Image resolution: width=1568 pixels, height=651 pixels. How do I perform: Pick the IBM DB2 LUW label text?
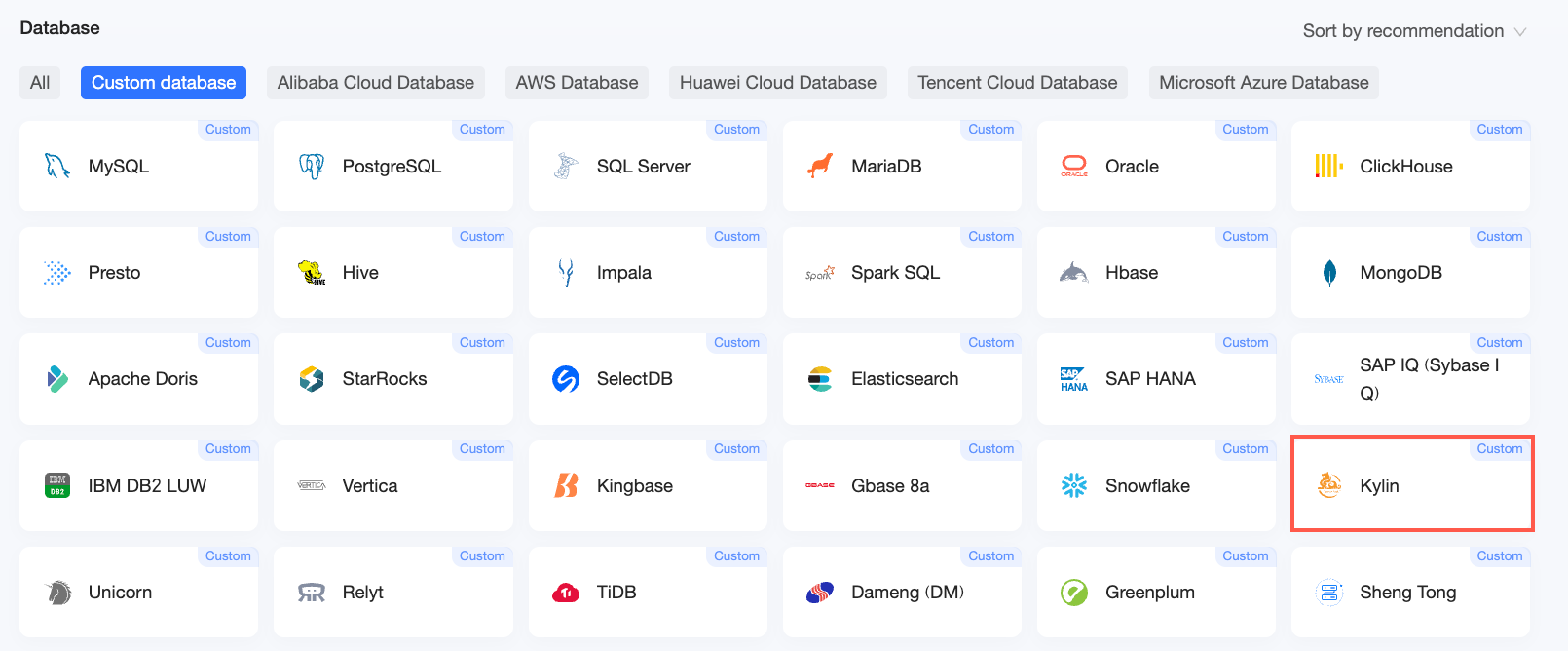pyautogui.click(x=148, y=485)
